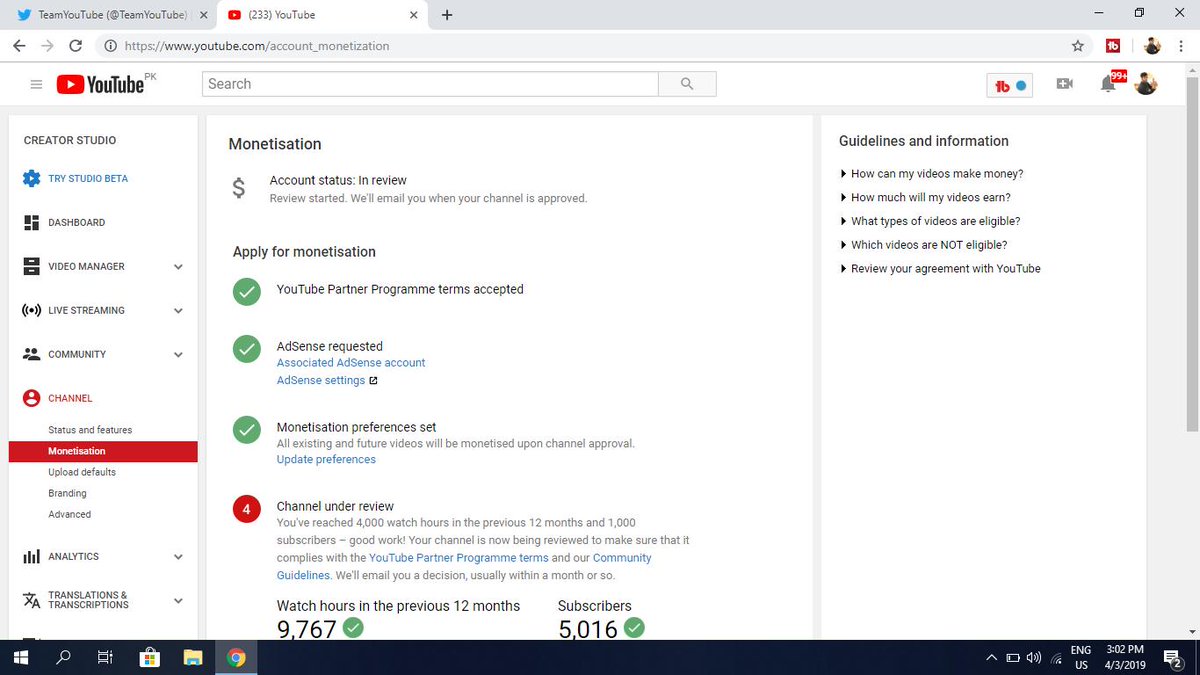This screenshot has height=675, width=1200.
Task: Click the browser back arrow
Action: 19,46
